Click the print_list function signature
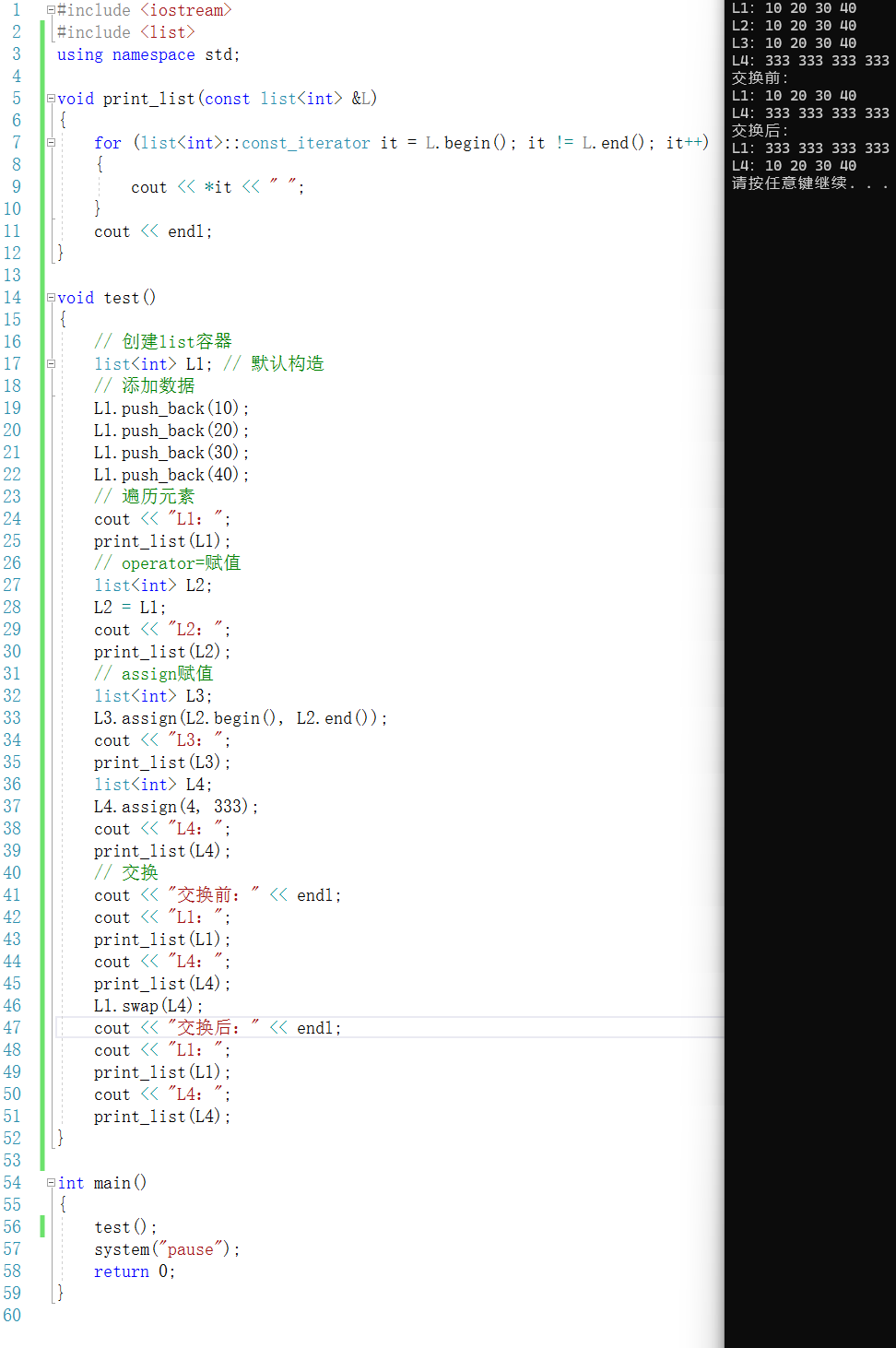Screen dimensions: 896x1348 click(218, 99)
